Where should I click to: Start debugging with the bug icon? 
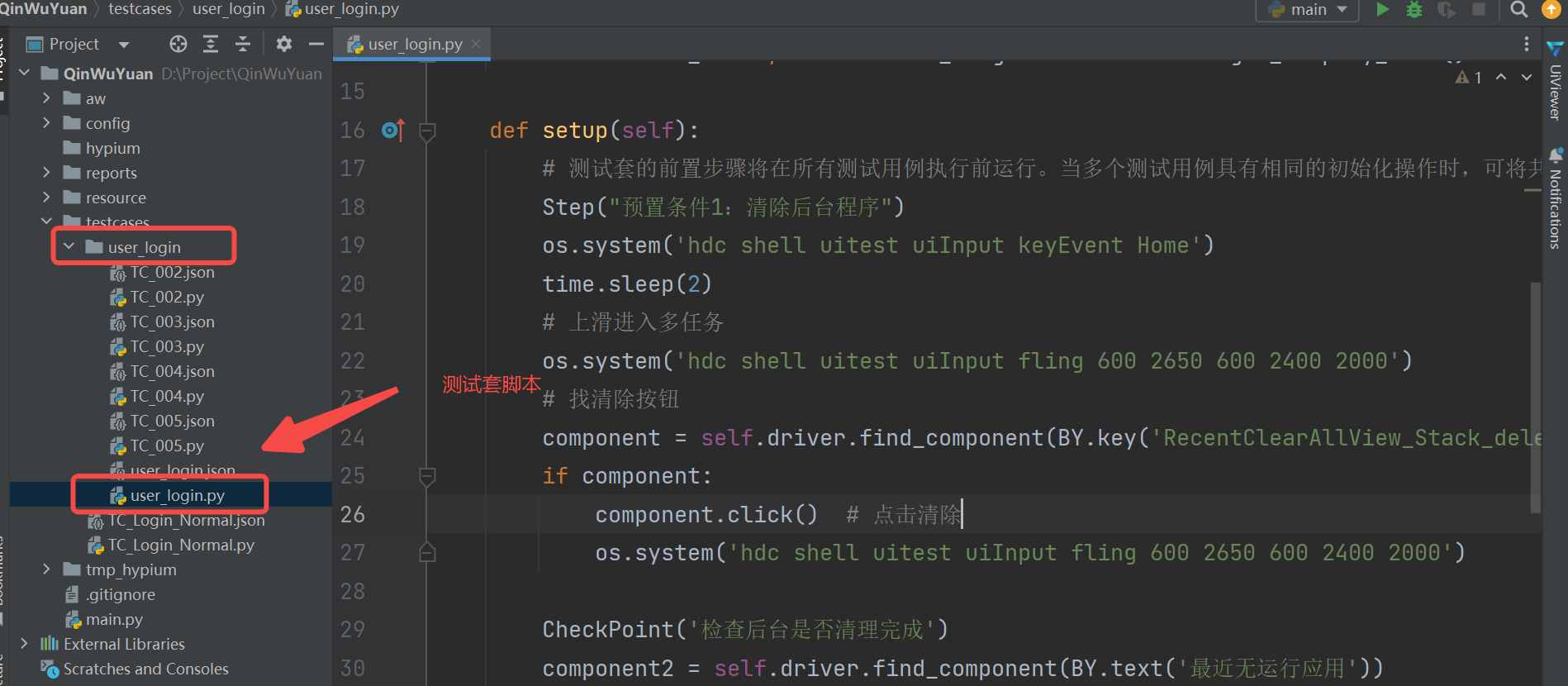tap(1414, 9)
